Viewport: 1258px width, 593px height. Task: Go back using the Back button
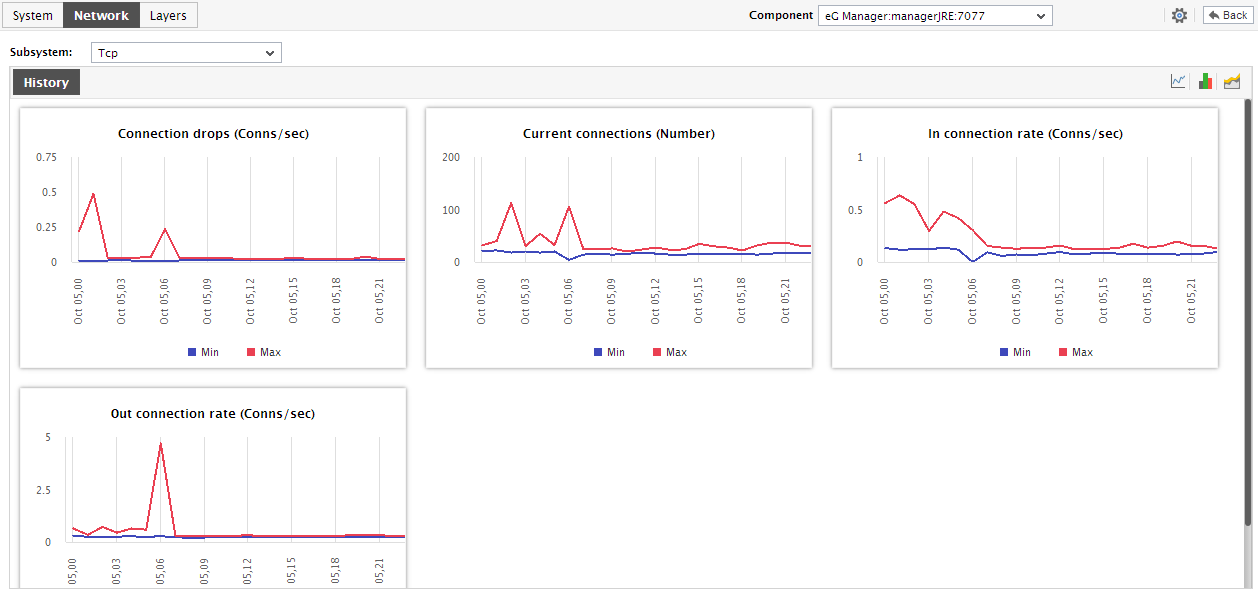pyautogui.click(x=1226, y=15)
